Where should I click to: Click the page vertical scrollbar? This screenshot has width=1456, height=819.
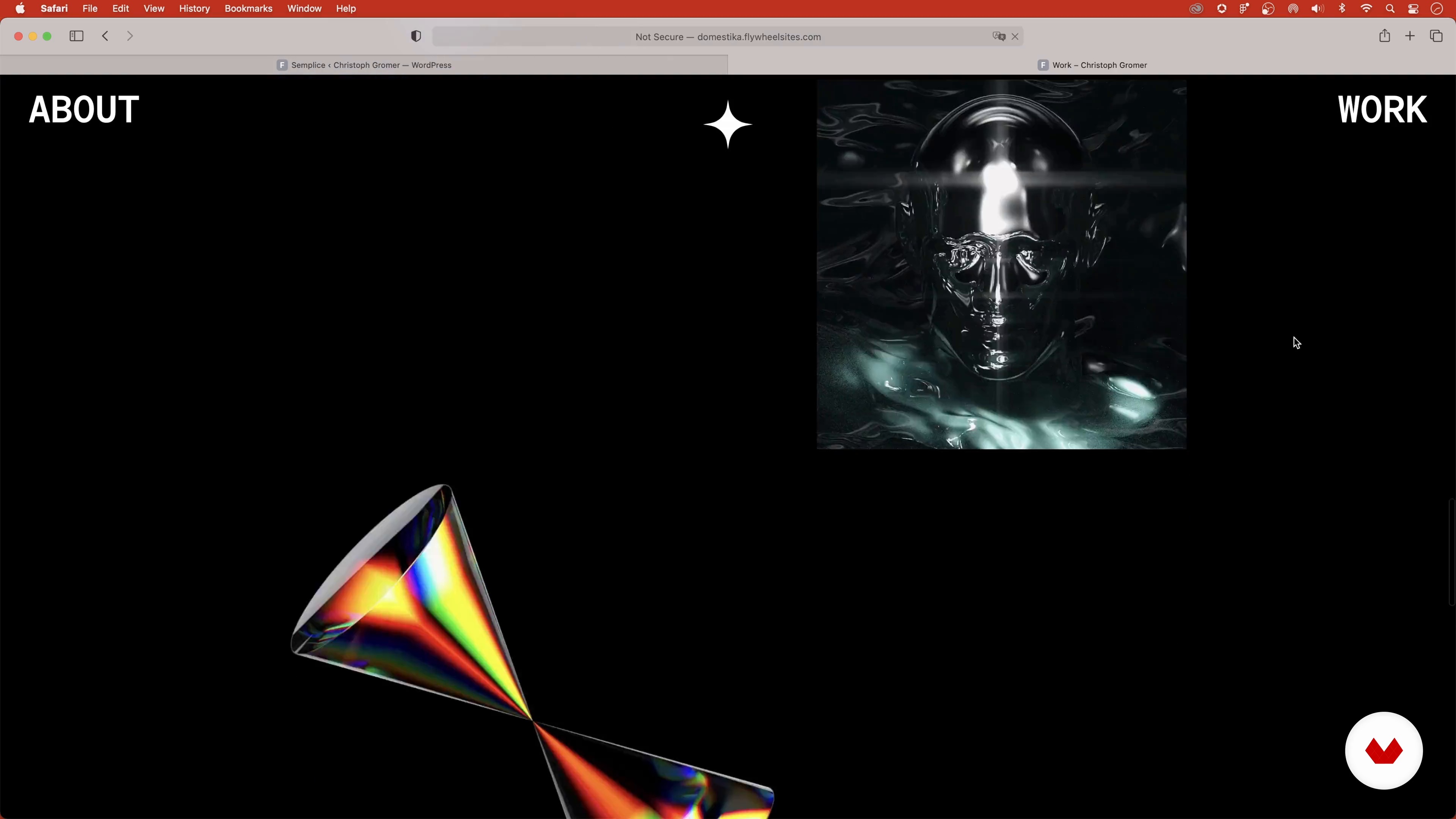tap(1451, 552)
